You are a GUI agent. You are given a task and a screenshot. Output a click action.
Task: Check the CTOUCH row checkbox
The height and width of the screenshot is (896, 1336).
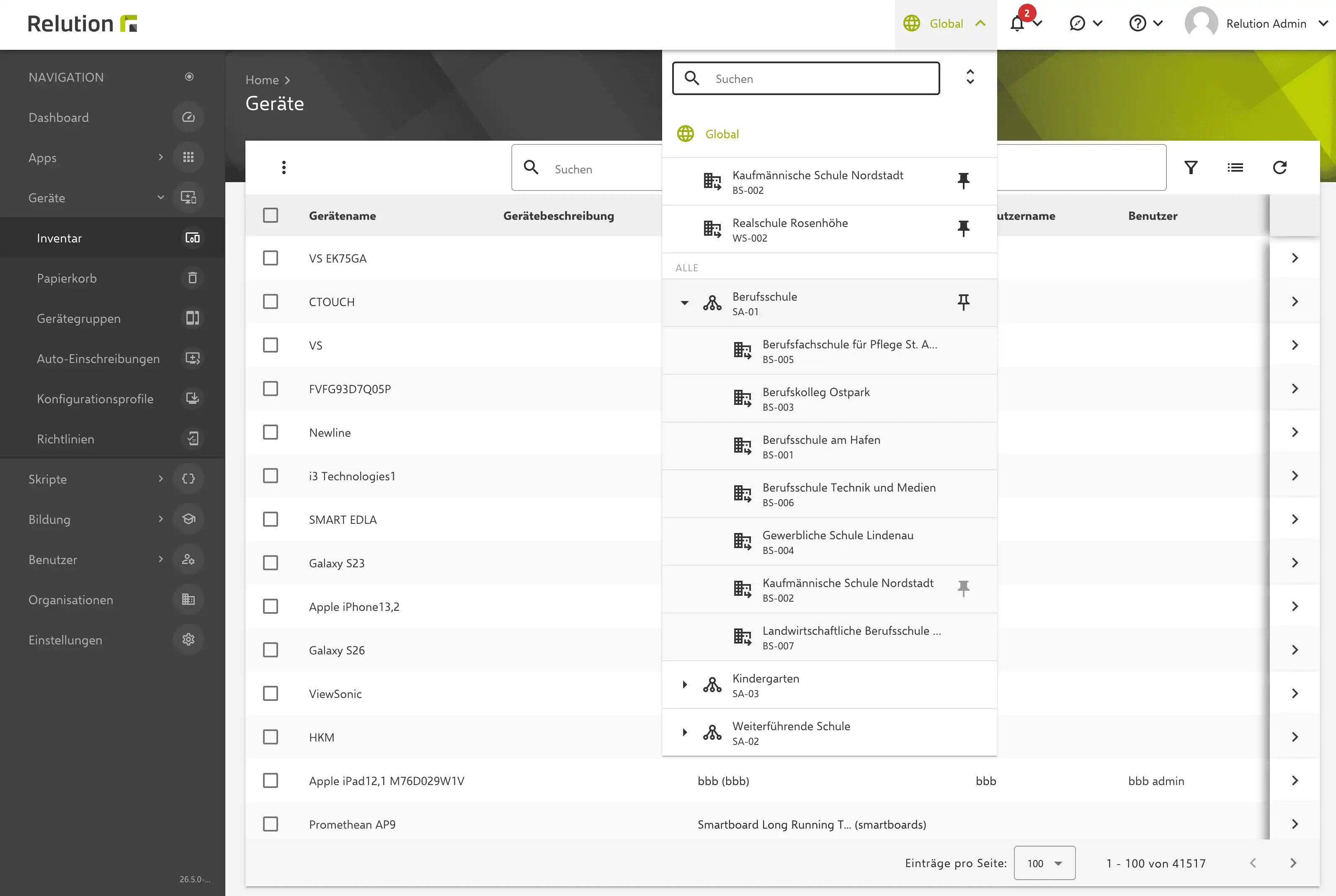coord(270,302)
